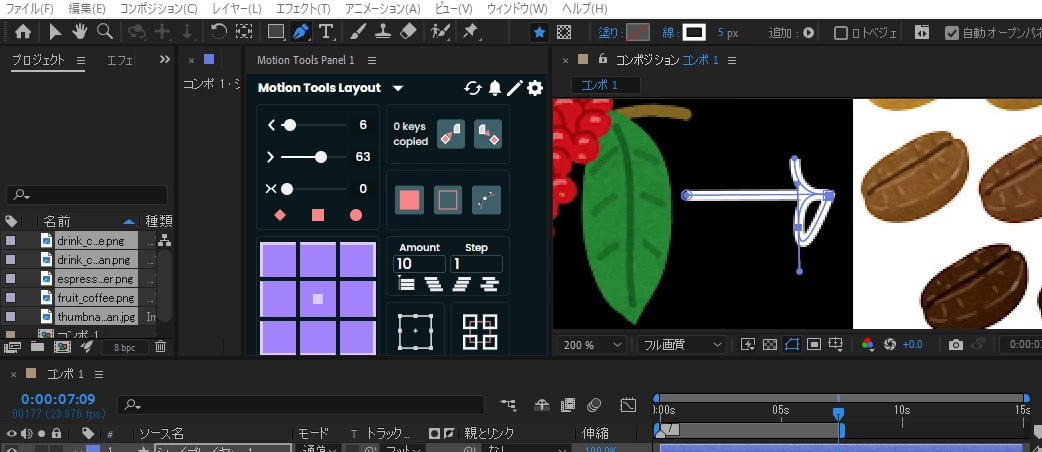1042x452 pixels.
Task: Select the Hand tool
Action: point(80,31)
